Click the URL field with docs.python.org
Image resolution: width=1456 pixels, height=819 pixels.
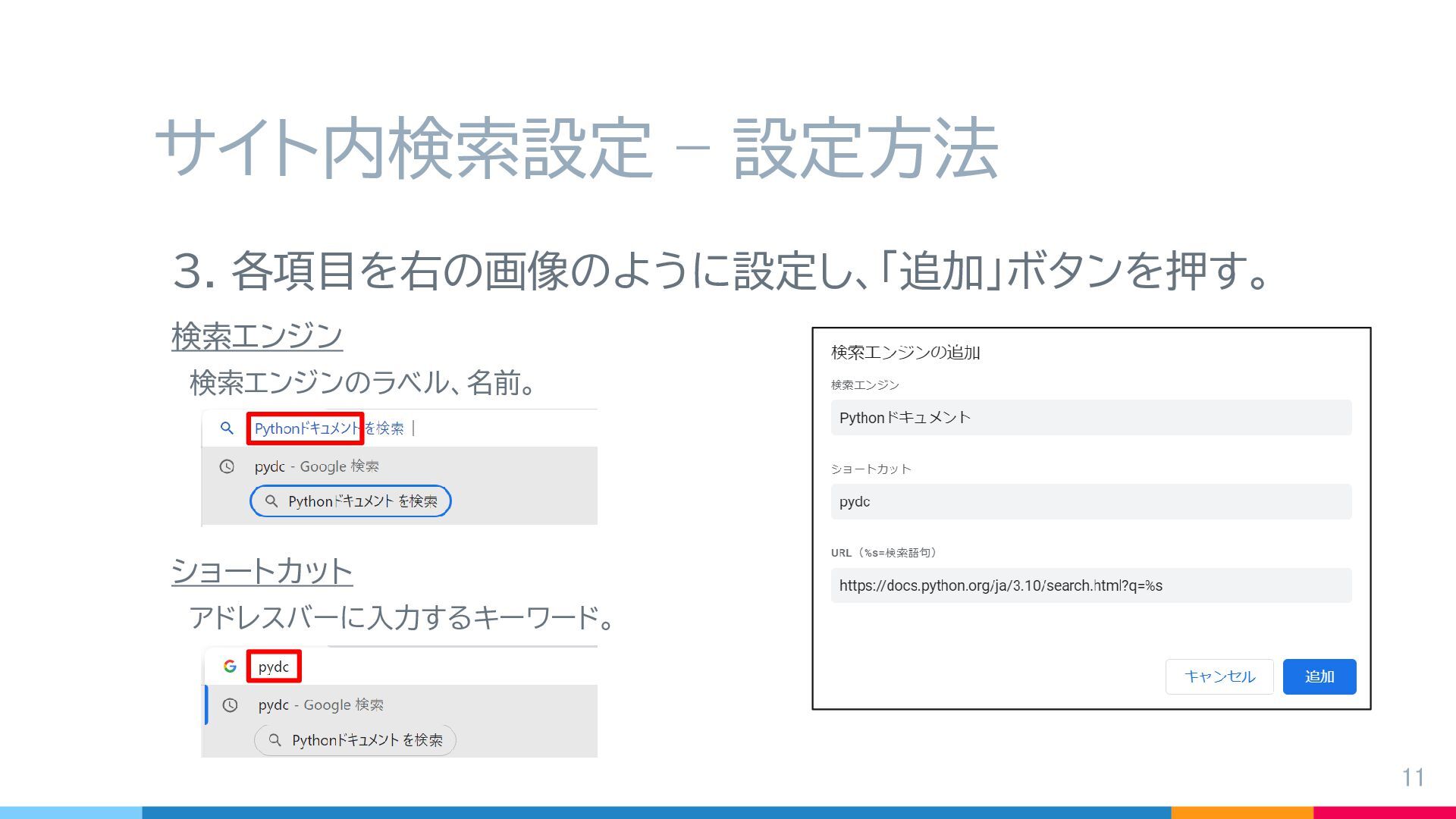[x=1090, y=585]
